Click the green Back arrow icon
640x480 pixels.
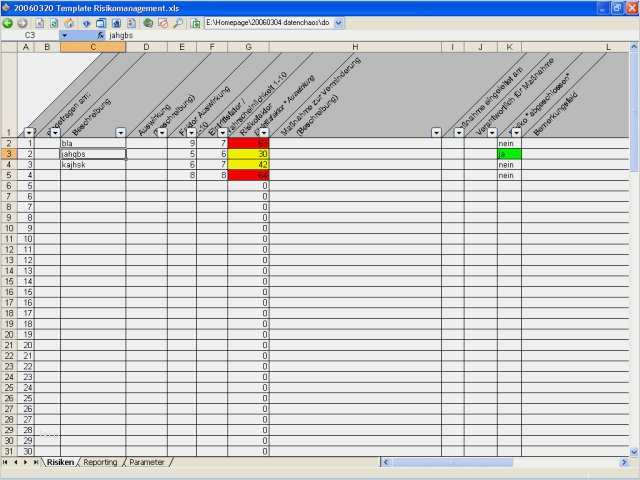pyautogui.click(x=8, y=22)
